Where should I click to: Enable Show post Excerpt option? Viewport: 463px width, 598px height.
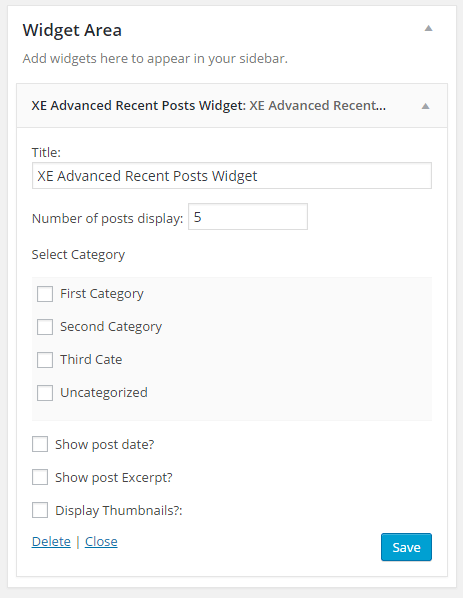[x=40, y=477]
